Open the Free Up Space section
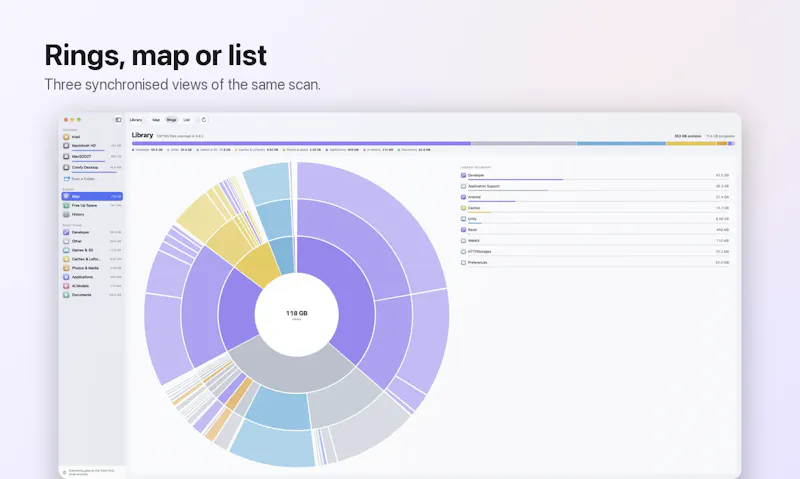 coord(92,205)
